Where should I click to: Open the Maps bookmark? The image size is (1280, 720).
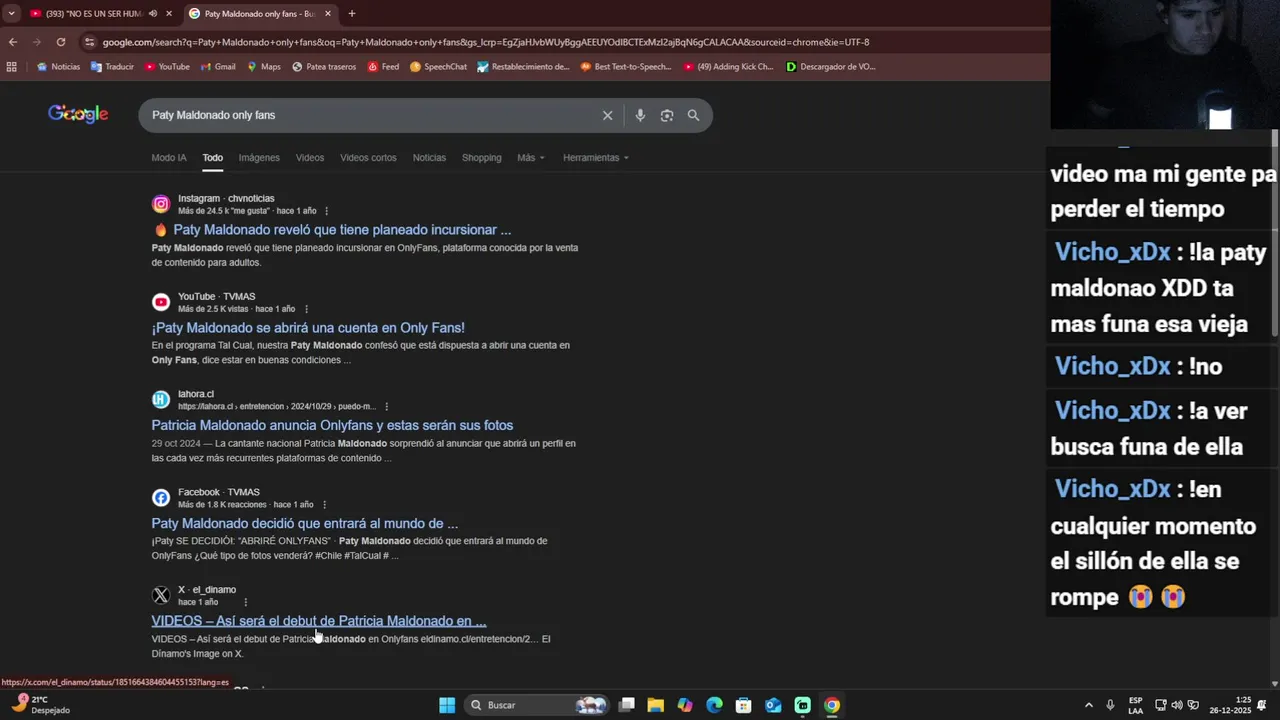tap(263, 67)
